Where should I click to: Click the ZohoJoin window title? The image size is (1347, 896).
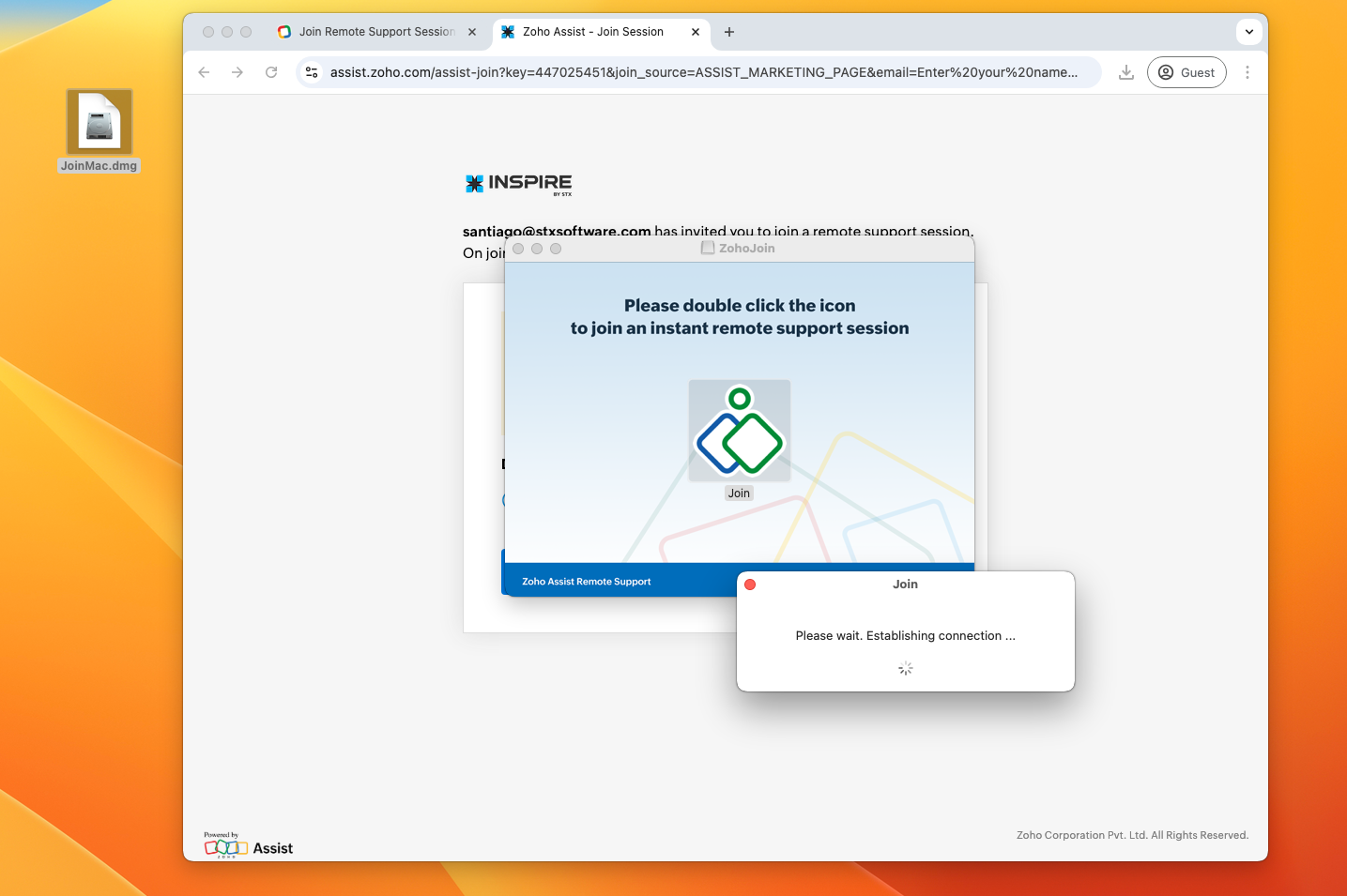tap(747, 249)
